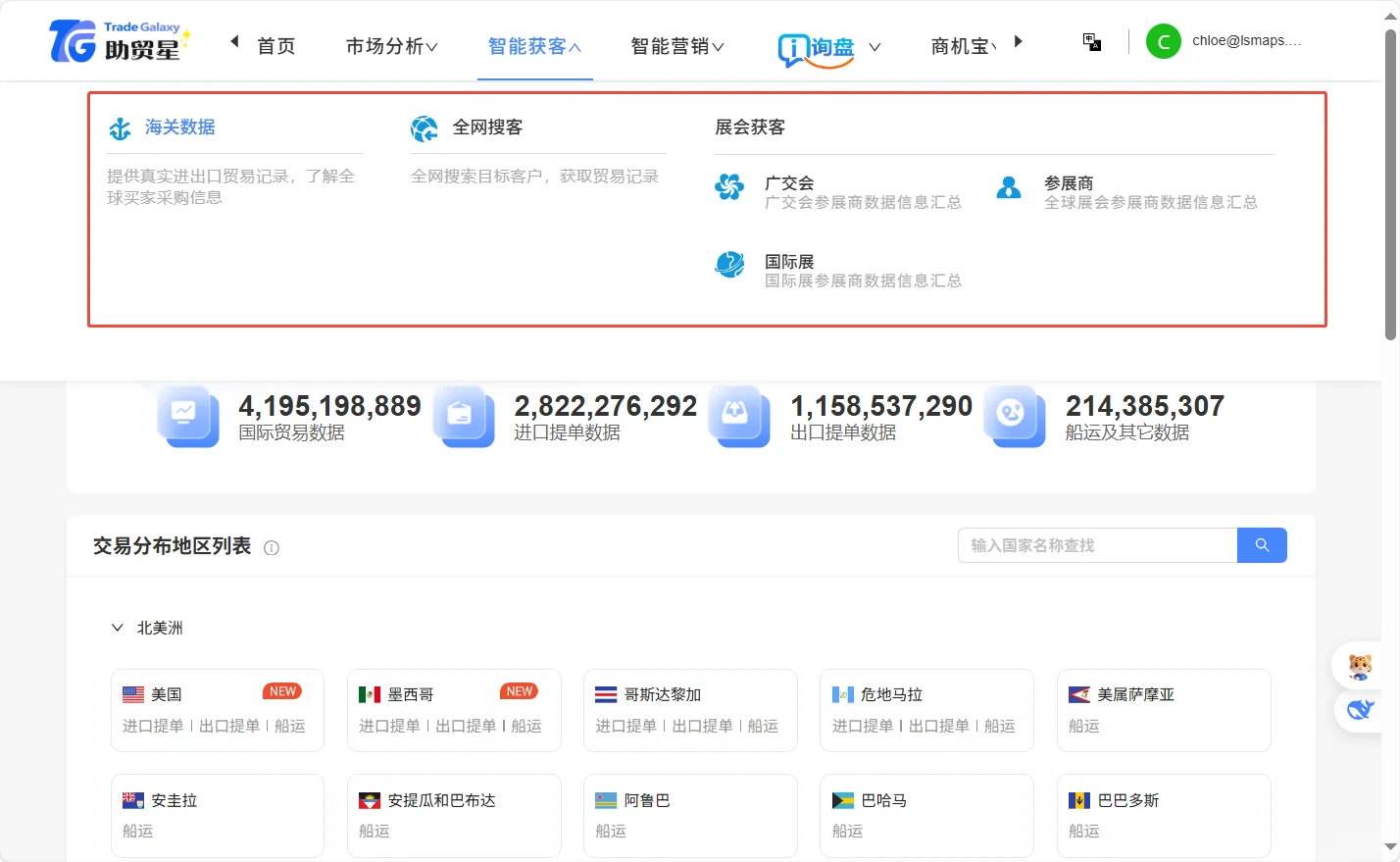Select the 海关数据 anchor icon
This screenshot has width=1400, height=862.
coord(120,127)
